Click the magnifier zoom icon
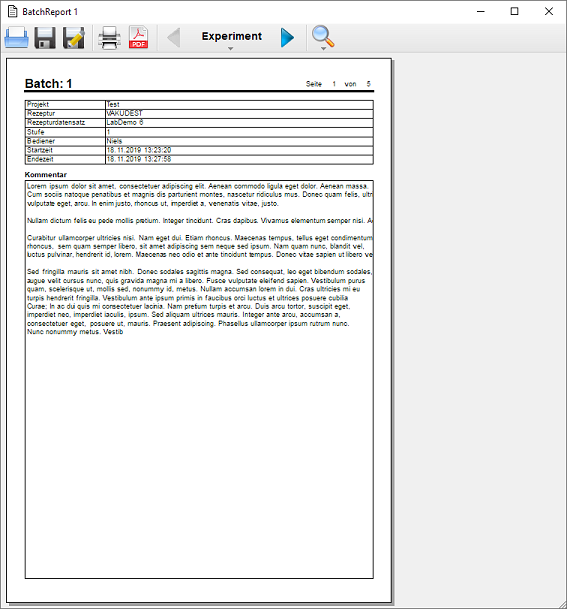Viewport: 567px width, 609px height. [x=323, y=36]
